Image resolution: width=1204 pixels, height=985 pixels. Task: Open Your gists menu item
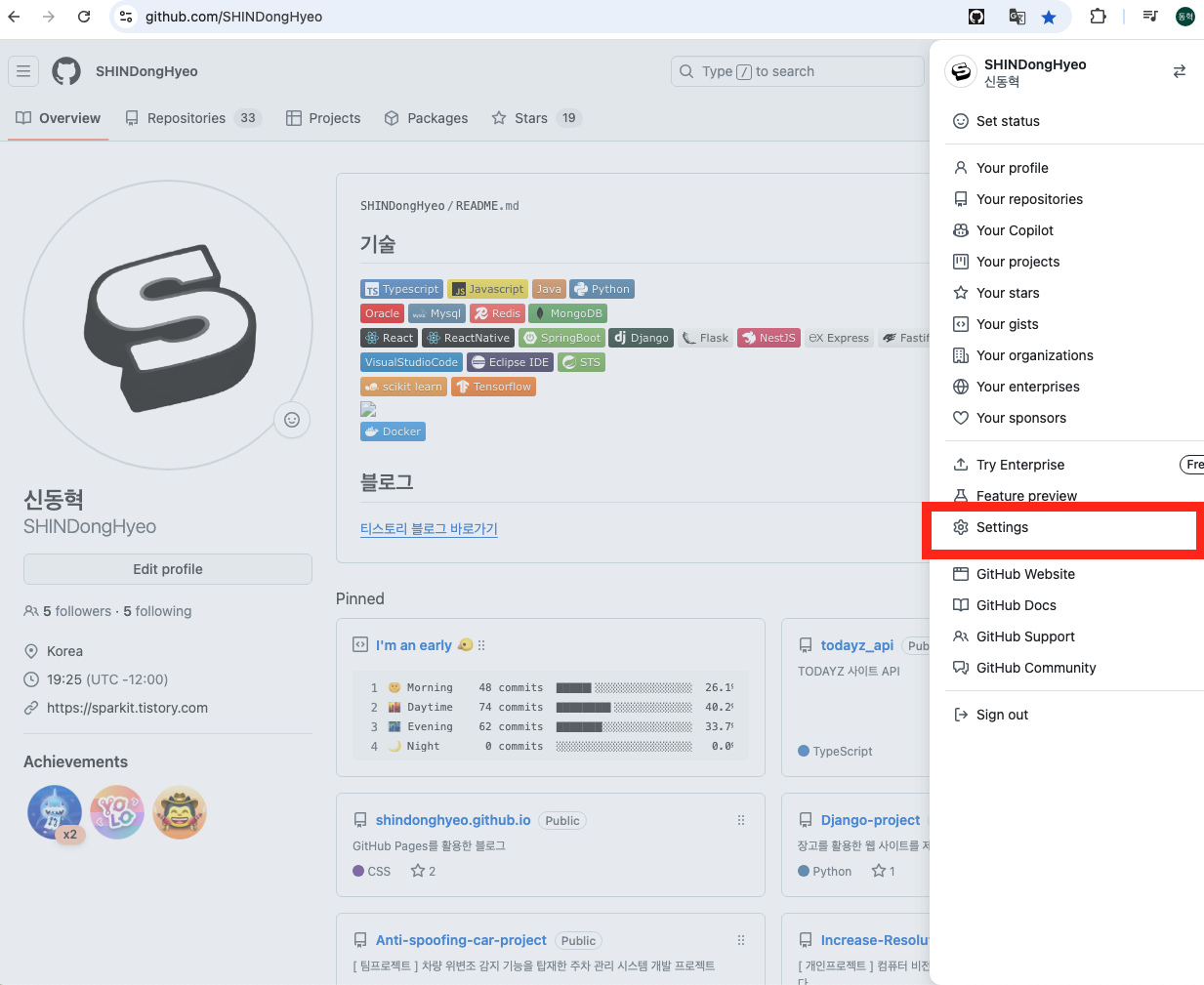coord(1074,324)
